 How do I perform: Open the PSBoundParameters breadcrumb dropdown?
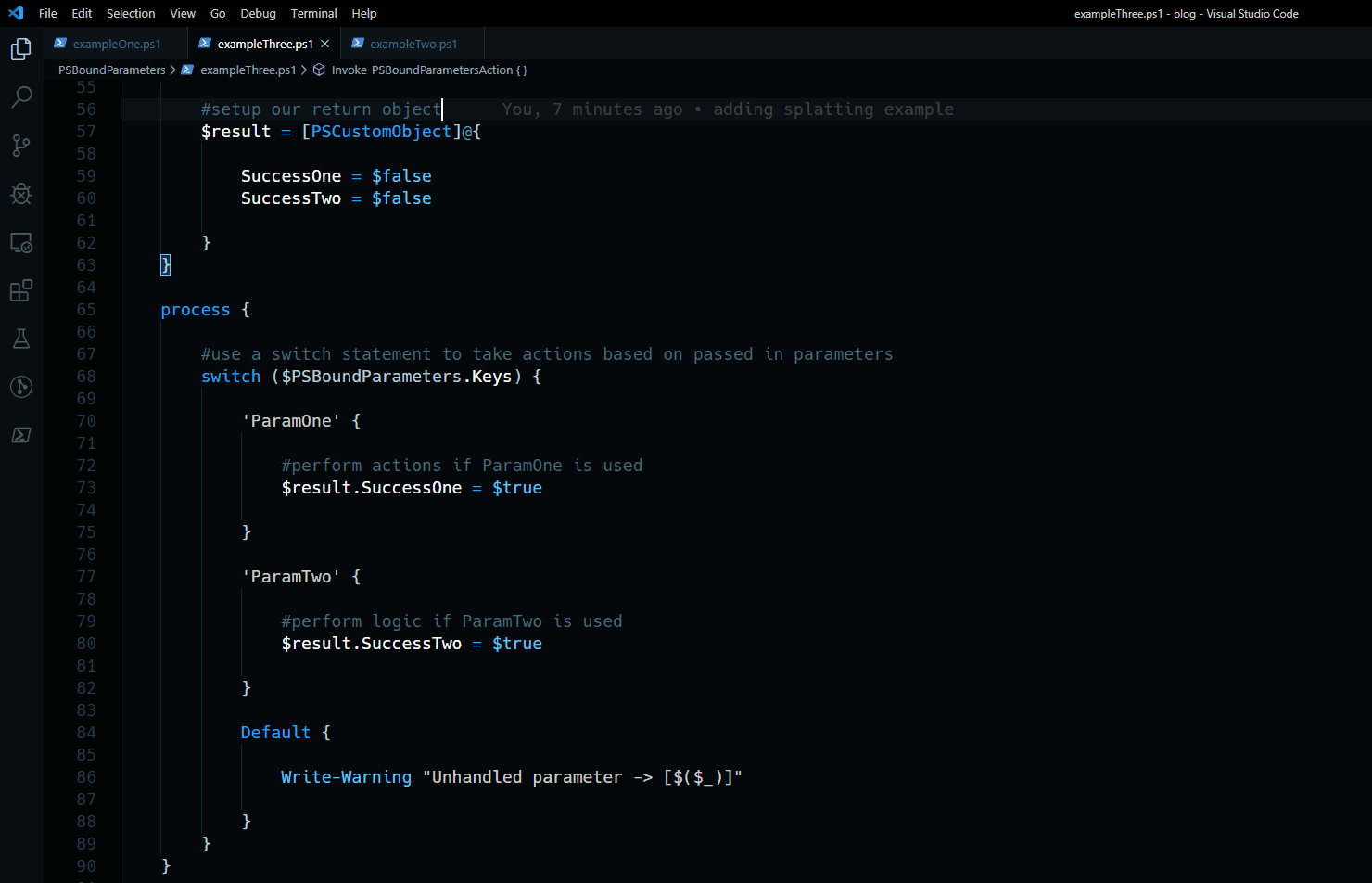click(111, 70)
